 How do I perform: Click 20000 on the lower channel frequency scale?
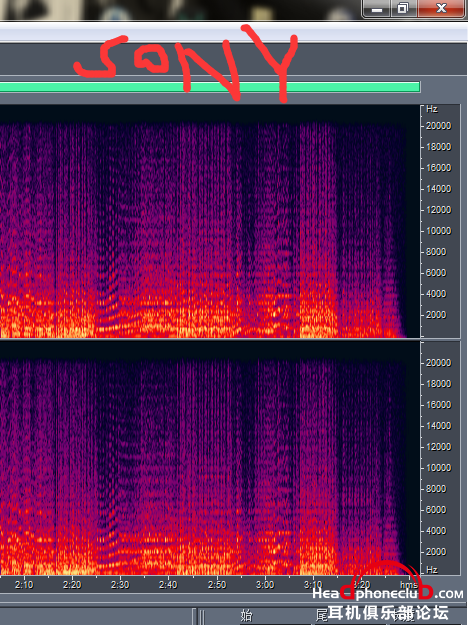coord(439,363)
